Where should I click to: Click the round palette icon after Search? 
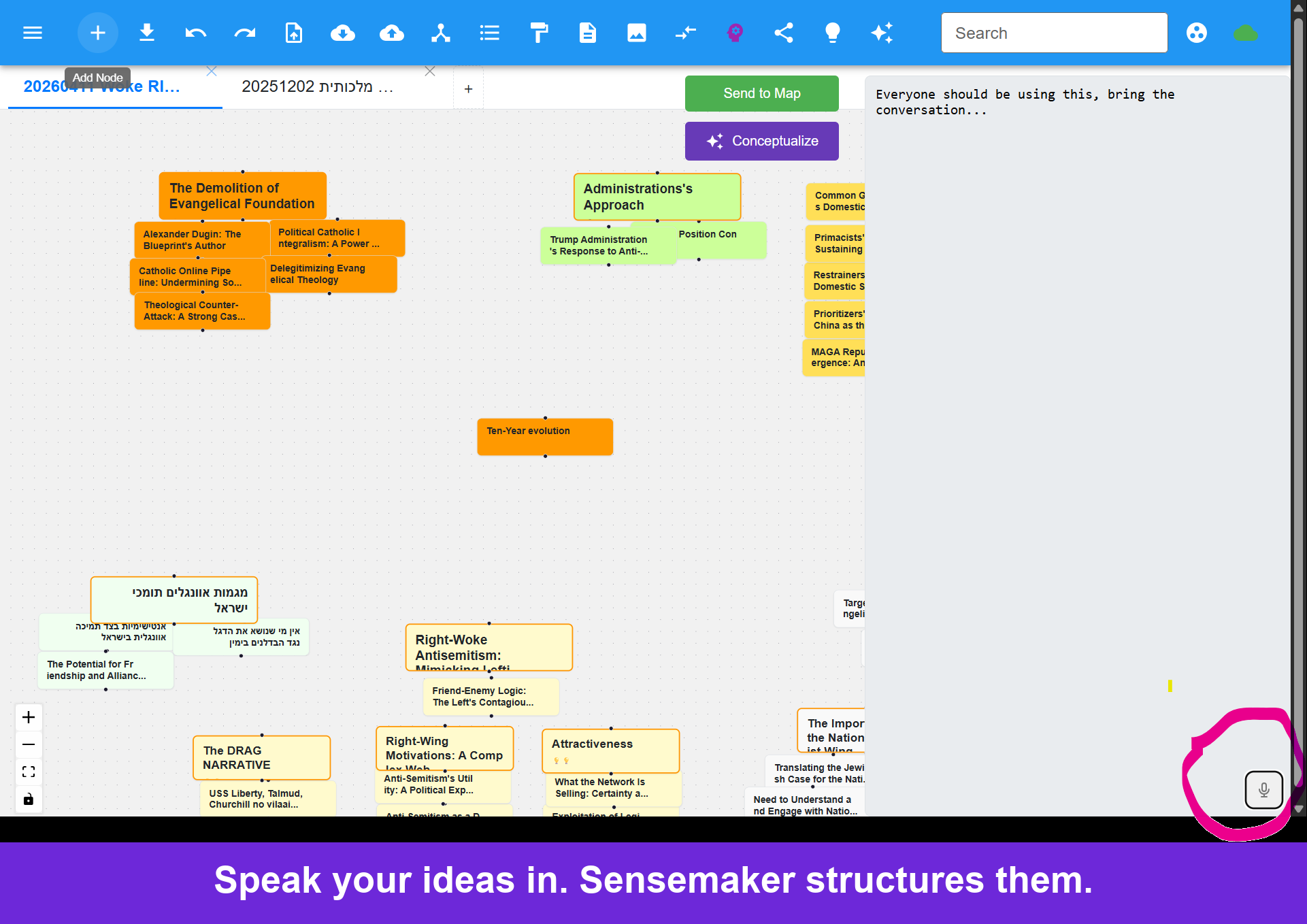tap(1197, 33)
